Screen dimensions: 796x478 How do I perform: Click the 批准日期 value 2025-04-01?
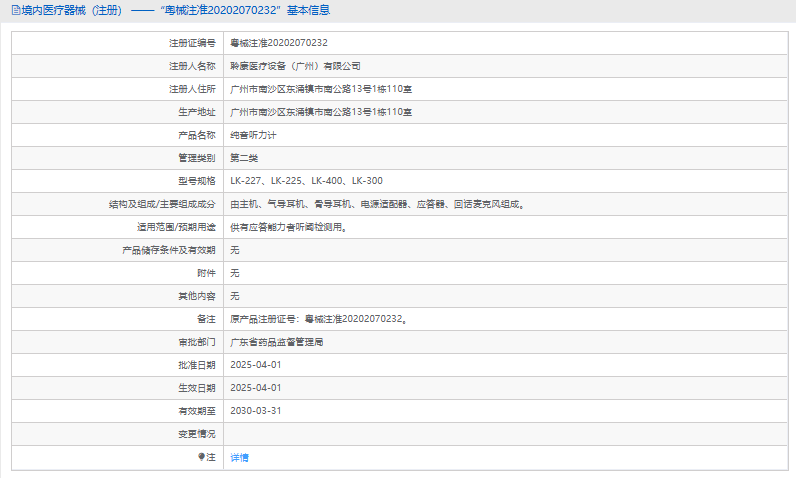point(255,365)
